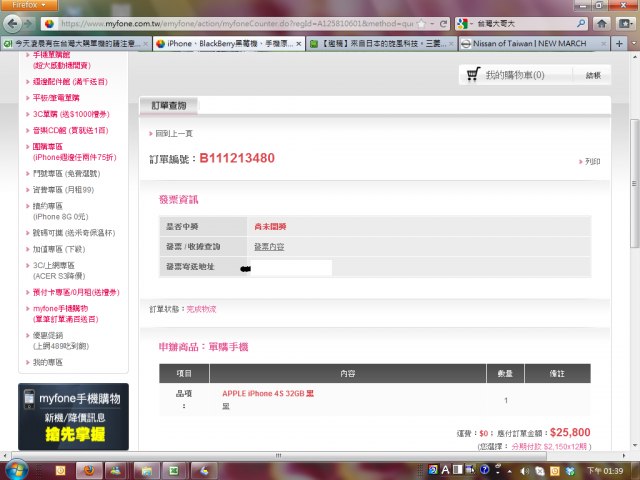Click the vertical page scrollbar thumb

pos(634,183)
